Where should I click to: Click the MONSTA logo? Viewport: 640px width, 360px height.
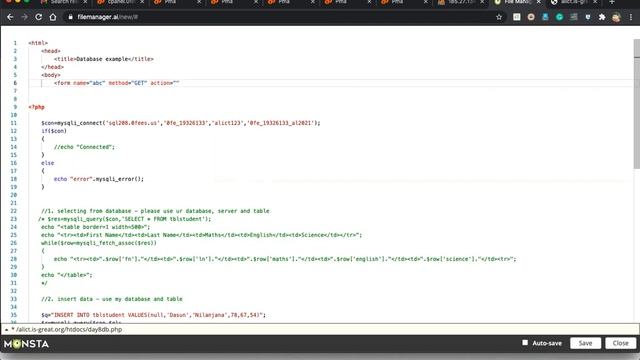click(27, 344)
